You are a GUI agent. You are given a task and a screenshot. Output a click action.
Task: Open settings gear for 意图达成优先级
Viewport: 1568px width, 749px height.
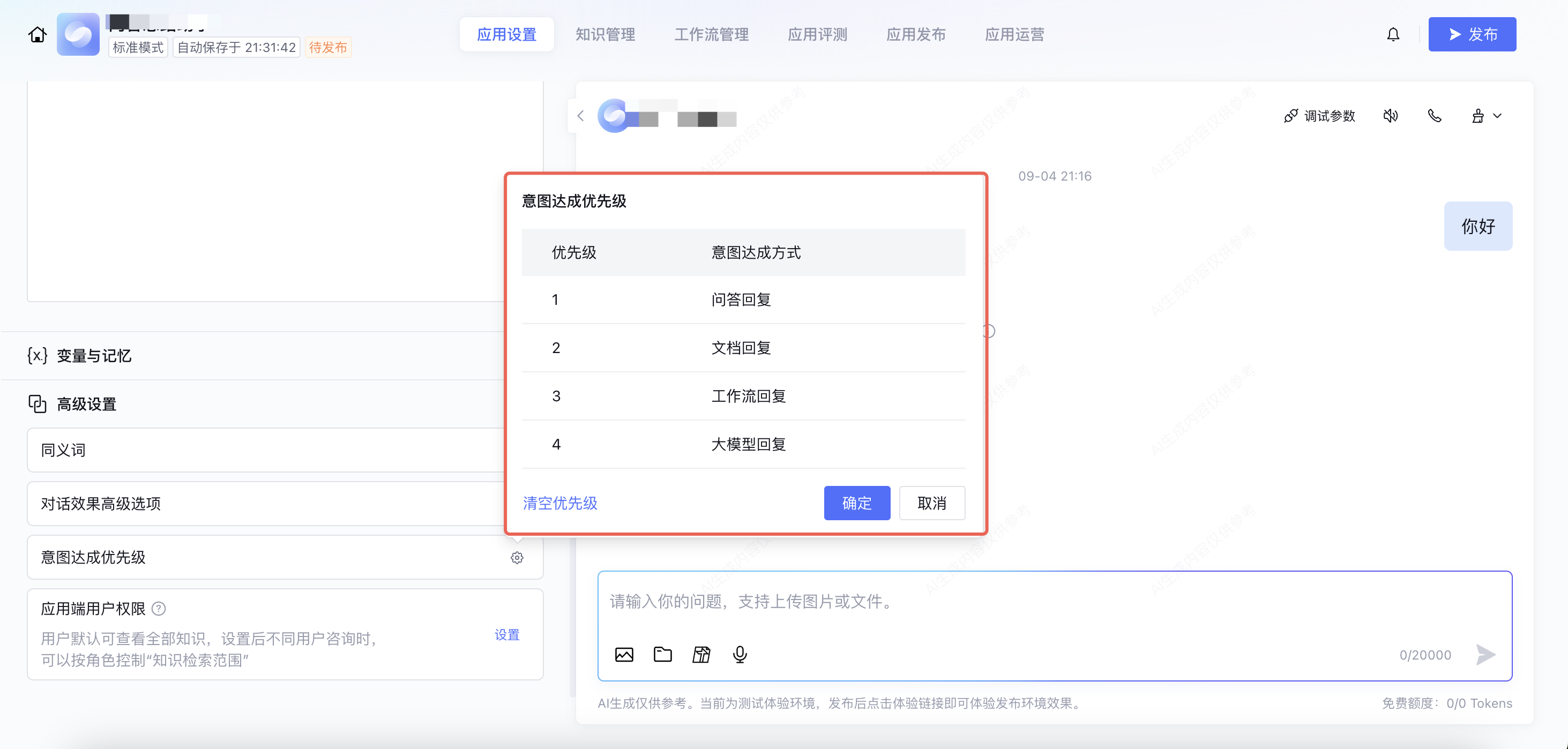[x=517, y=557]
